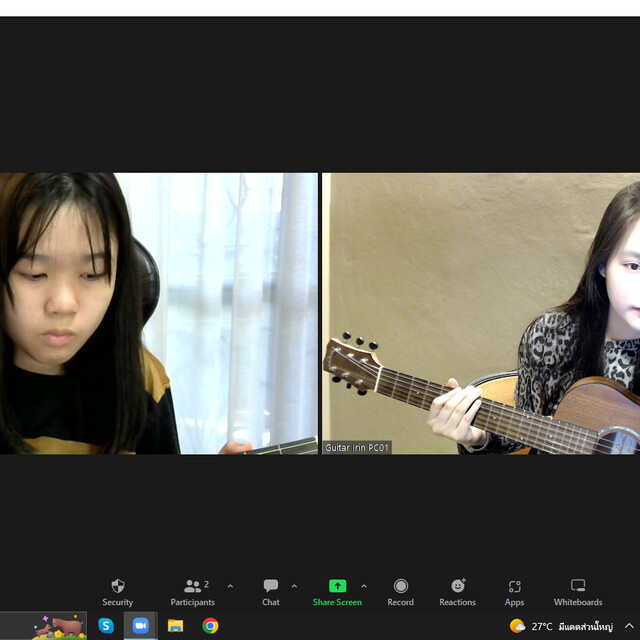Screen dimensions: 640x640
Task: Start recording with the Record button
Action: pos(400,592)
